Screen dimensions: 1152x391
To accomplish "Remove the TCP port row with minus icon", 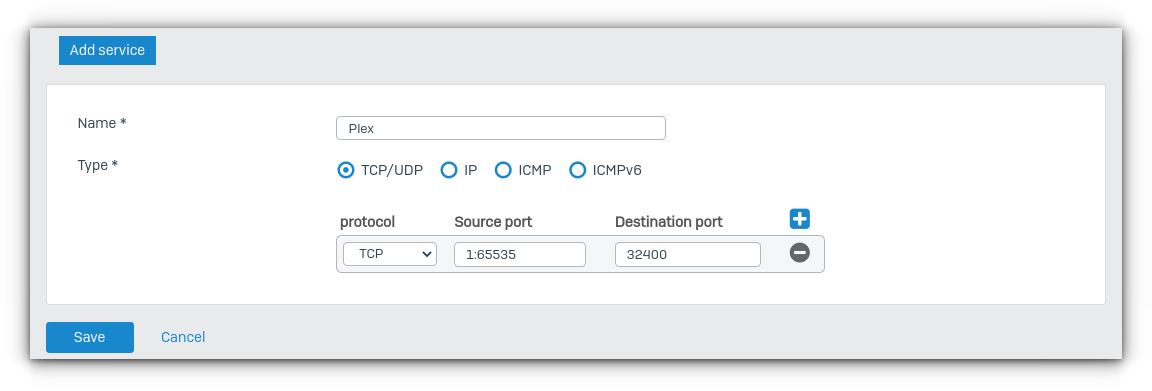I will [x=799, y=253].
